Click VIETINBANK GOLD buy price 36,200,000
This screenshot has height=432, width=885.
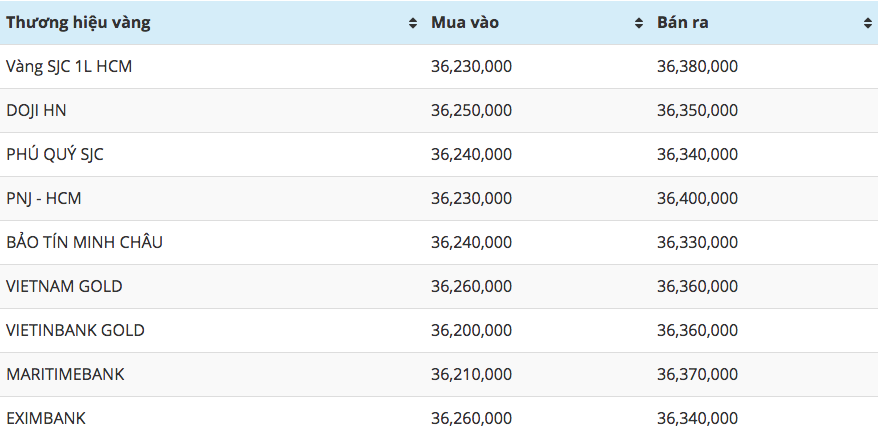471,331
